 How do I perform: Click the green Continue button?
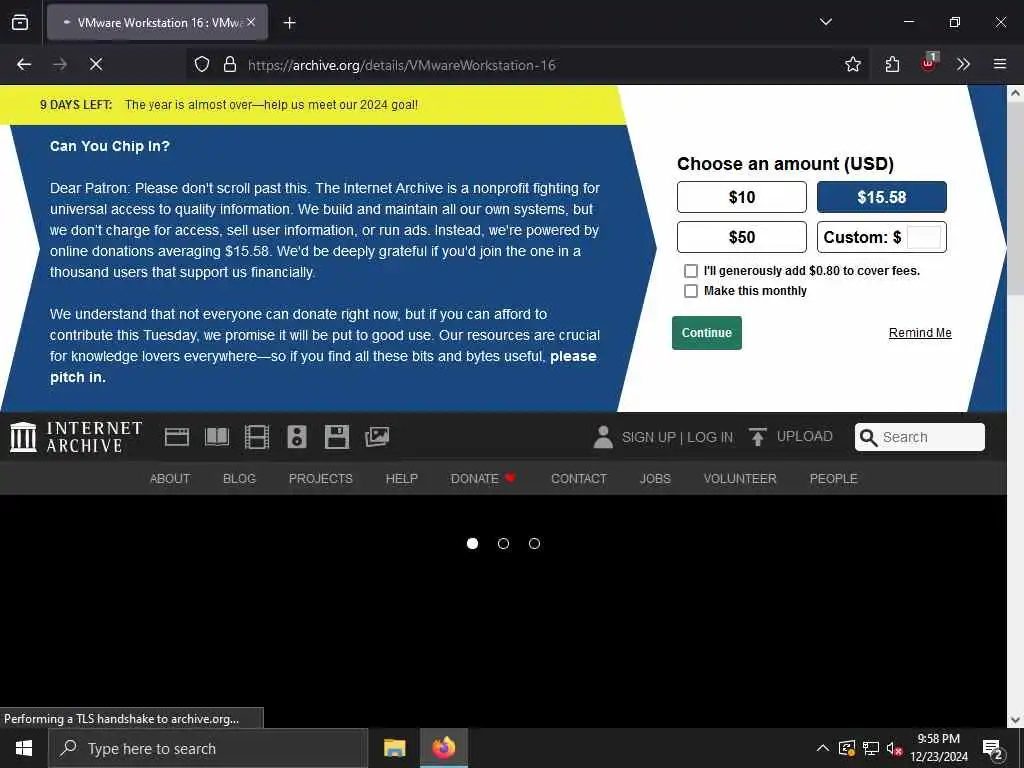[707, 333]
